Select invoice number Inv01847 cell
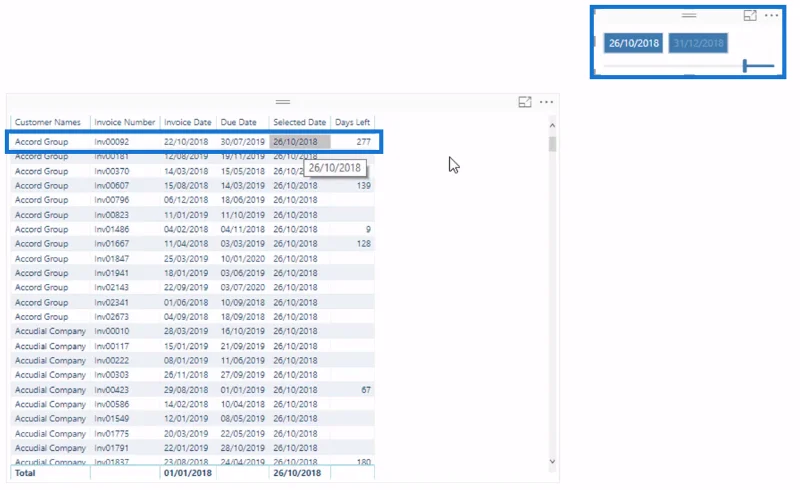The image size is (800, 490). click(x=111, y=259)
